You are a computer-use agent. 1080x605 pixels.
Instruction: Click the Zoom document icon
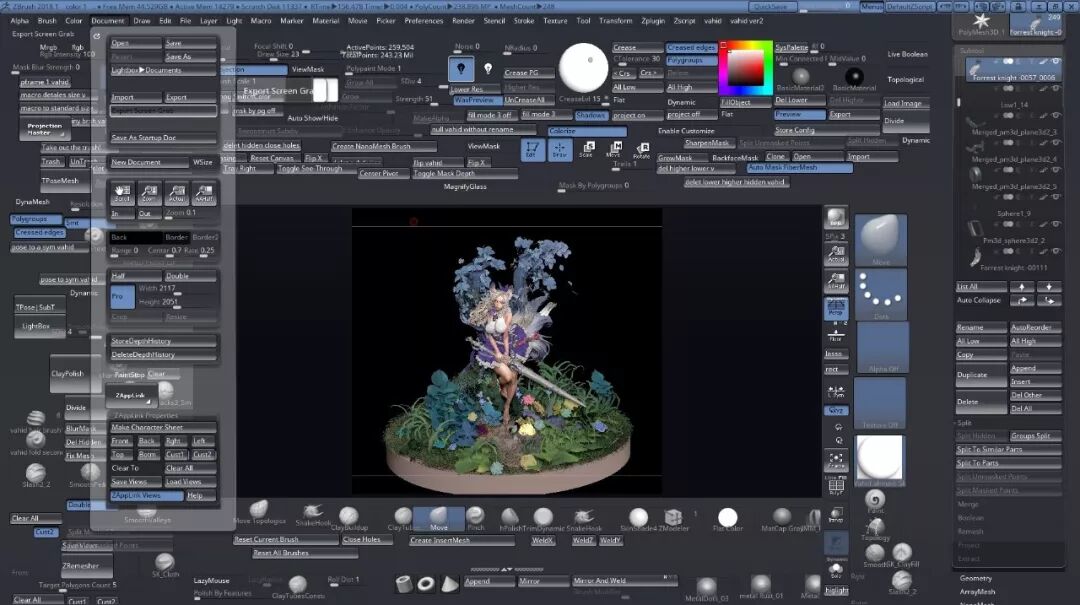149,194
